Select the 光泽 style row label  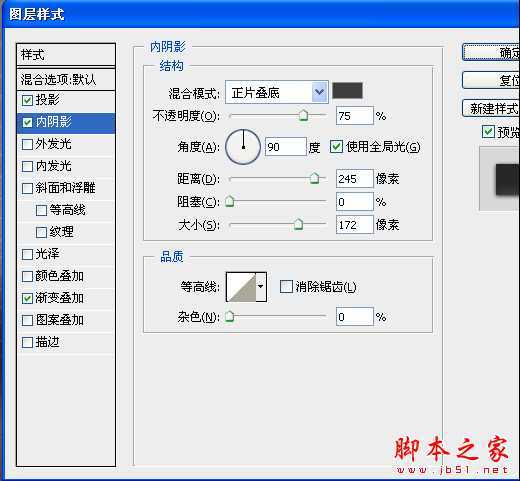[48, 254]
